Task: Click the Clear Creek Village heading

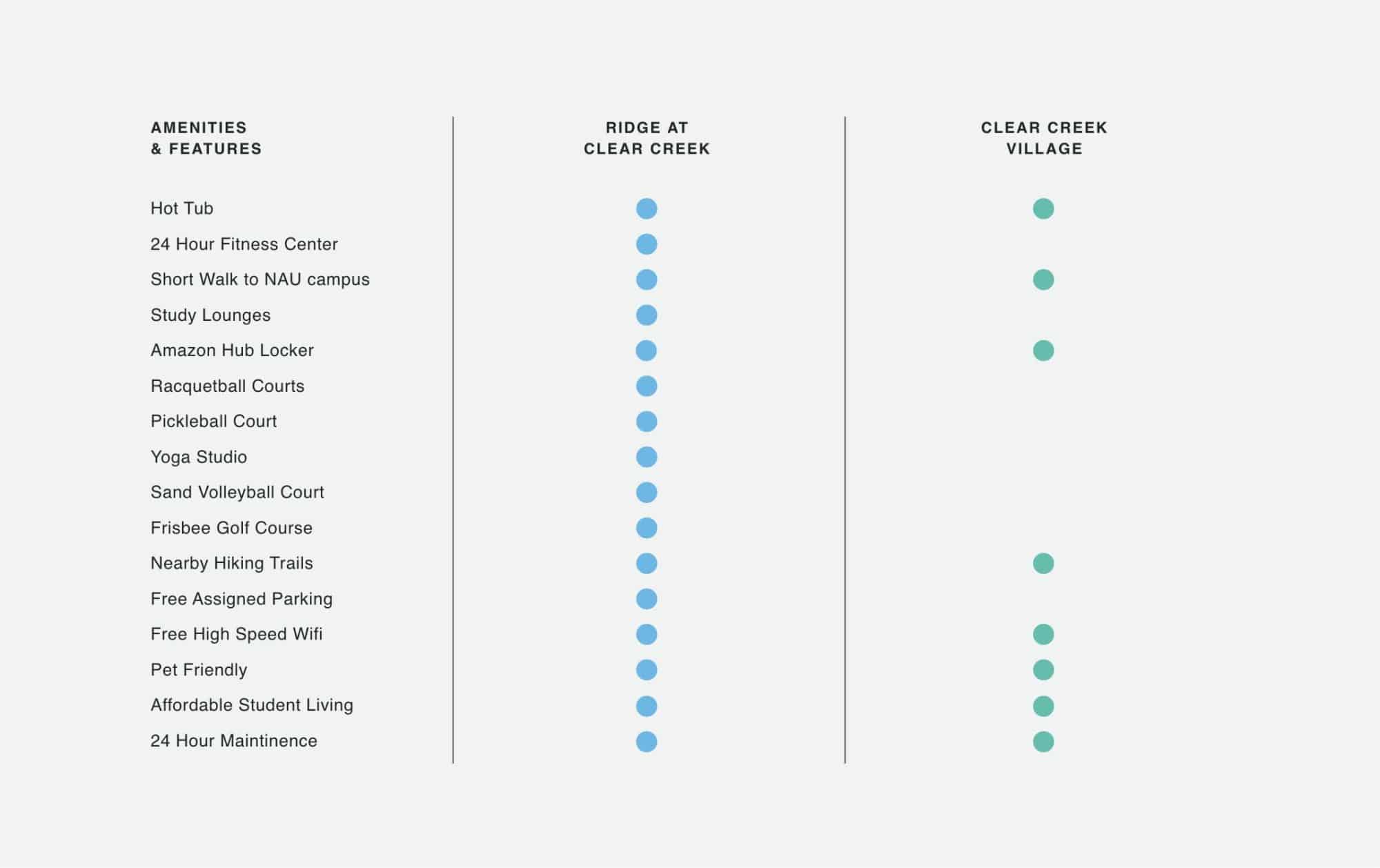Action: 1044,138
